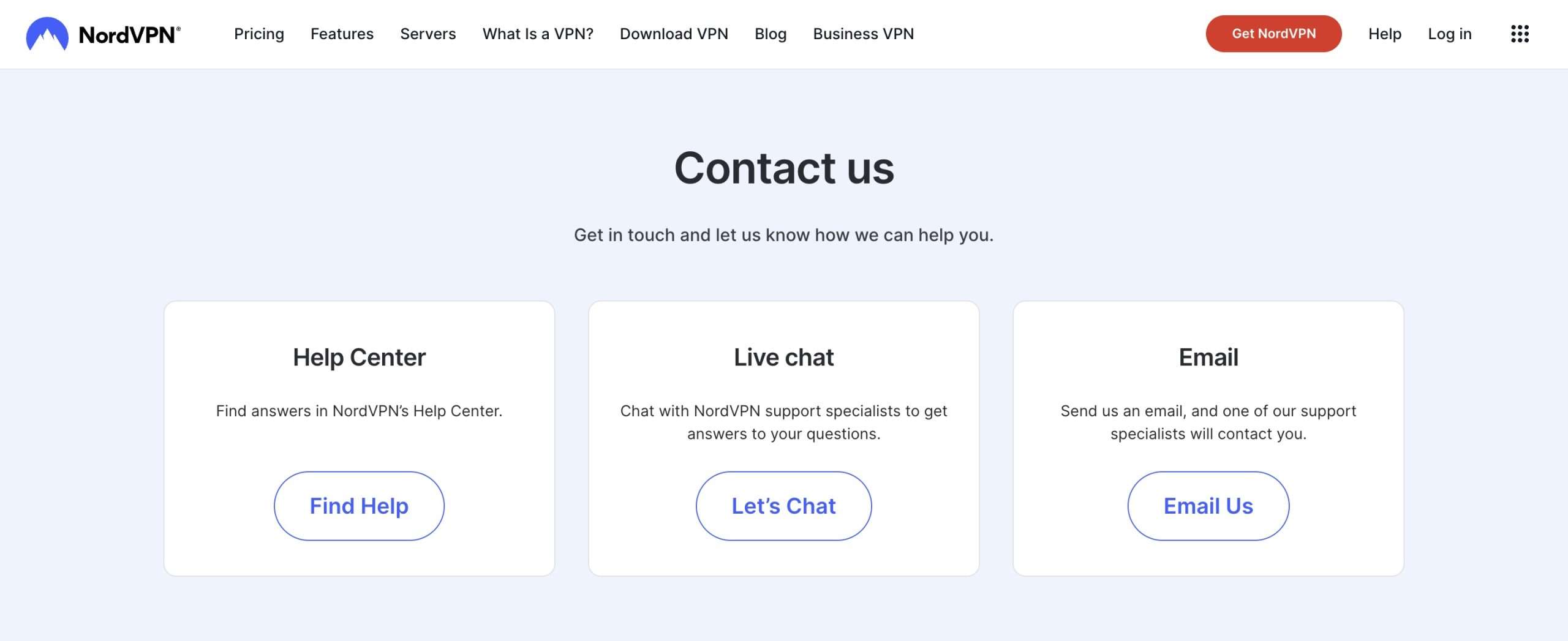Image resolution: width=1568 pixels, height=641 pixels.
Task: Click the NordVPN mountain logo icon
Action: point(47,34)
